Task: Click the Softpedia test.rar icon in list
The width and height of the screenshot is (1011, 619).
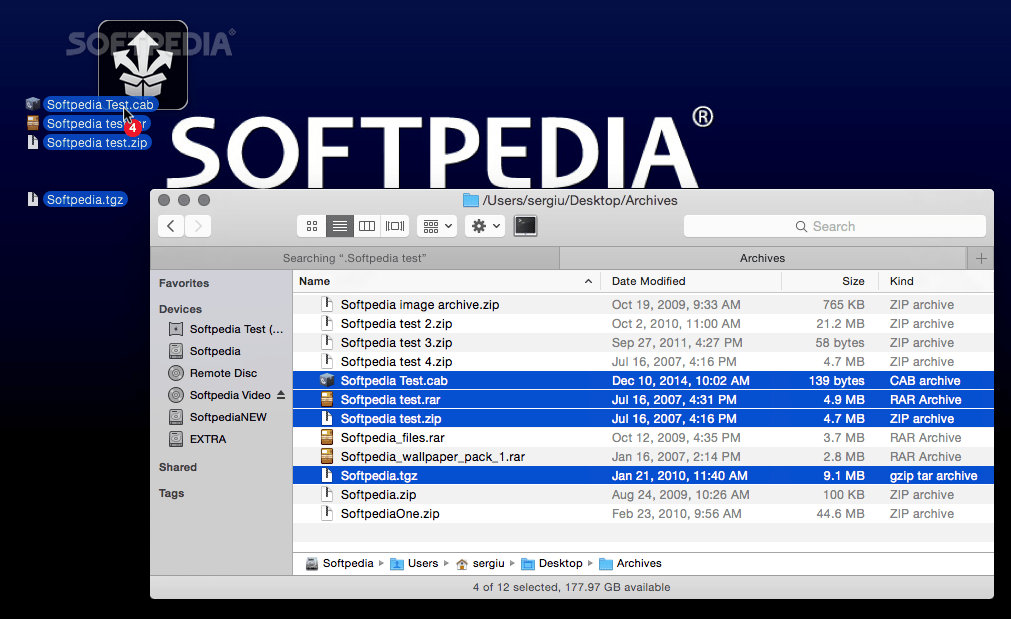Action: [x=328, y=400]
